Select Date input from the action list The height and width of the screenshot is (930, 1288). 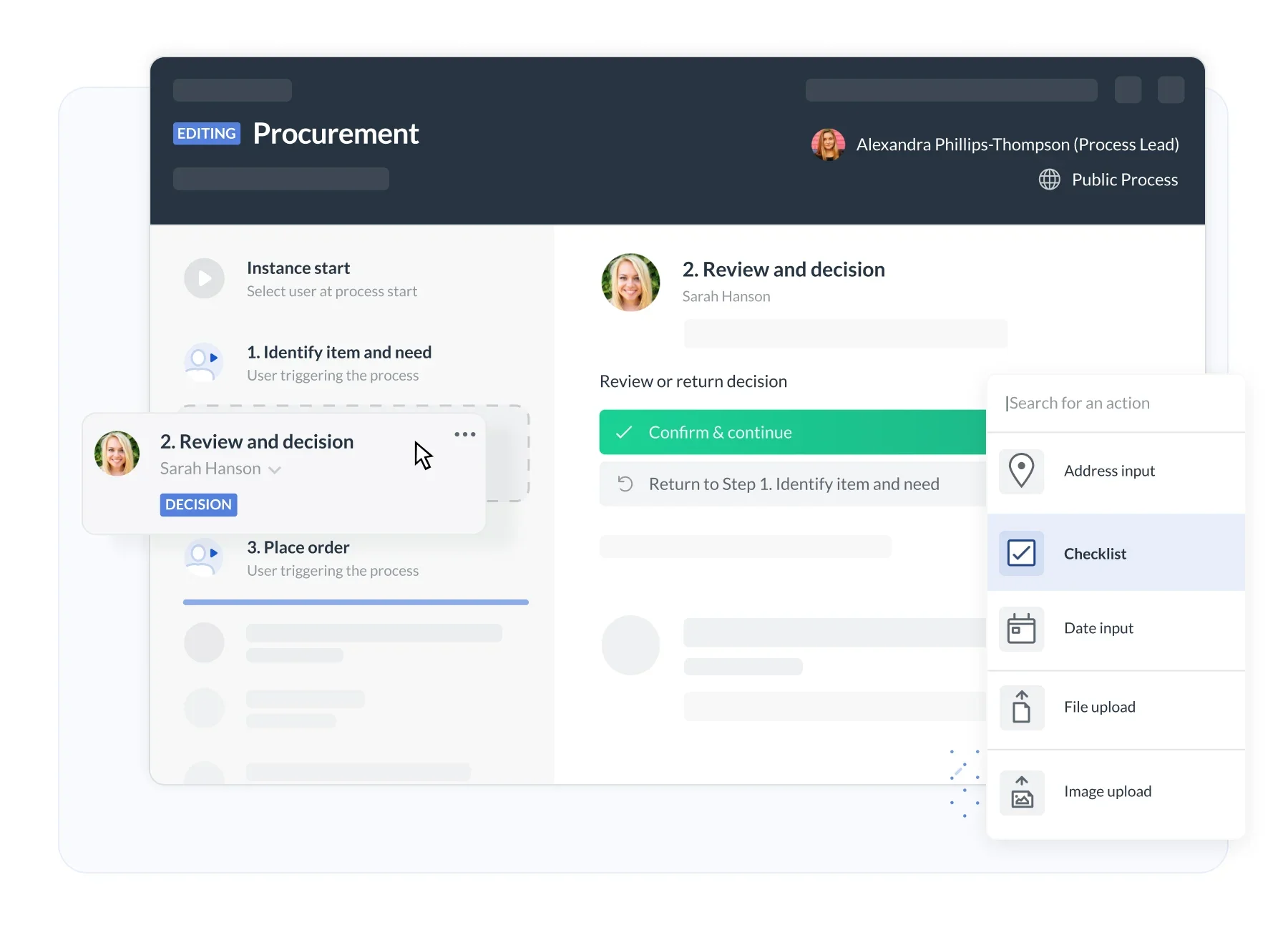tap(1116, 629)
